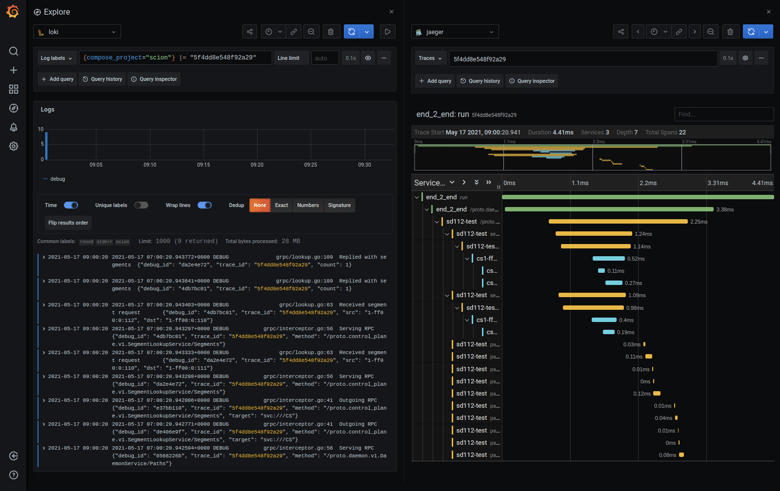
Task: Remove the loki query row with minus icon
Action: (x=384, y=58)
